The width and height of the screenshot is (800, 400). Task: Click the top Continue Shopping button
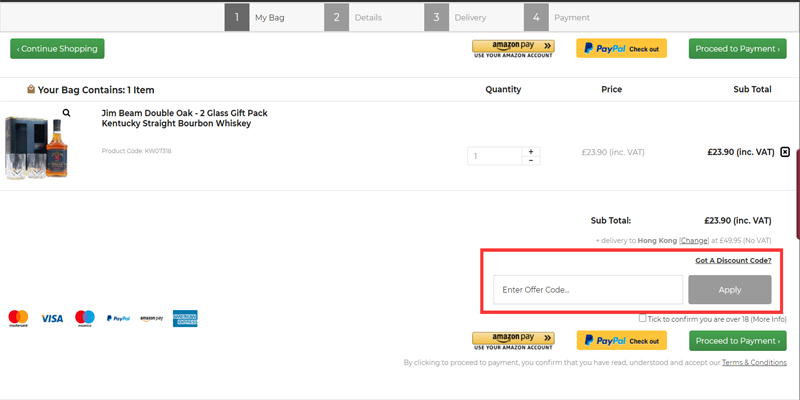pos(57,48)
